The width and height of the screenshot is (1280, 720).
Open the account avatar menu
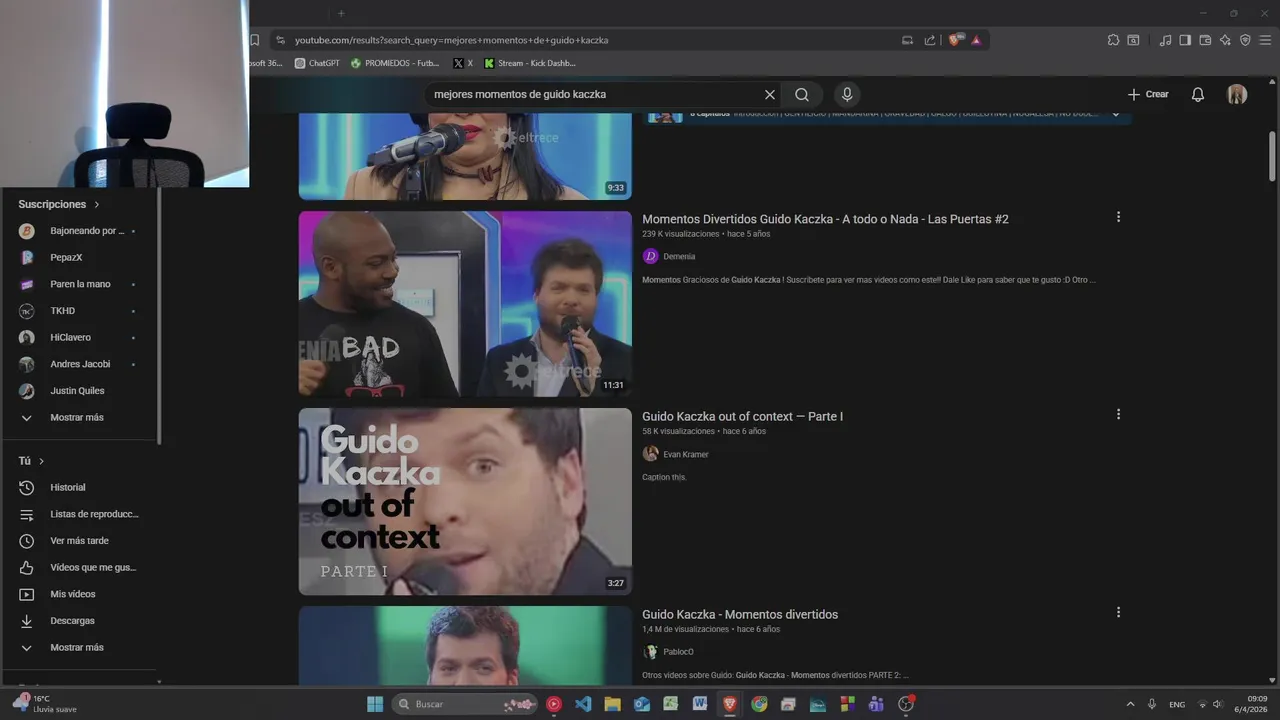pos(1237,94)
